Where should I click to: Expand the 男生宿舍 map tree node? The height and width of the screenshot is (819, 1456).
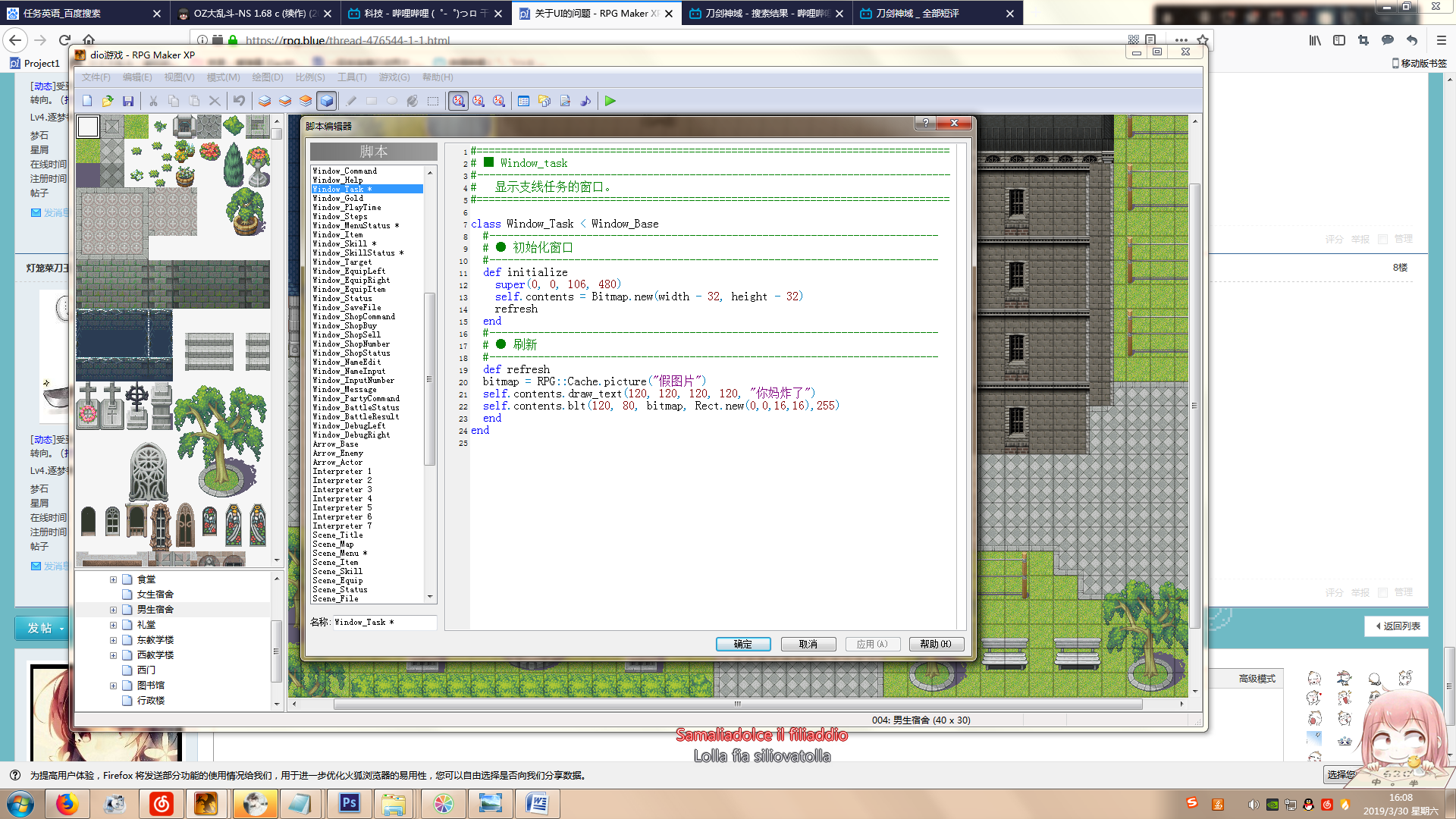(x=113, y=610)
